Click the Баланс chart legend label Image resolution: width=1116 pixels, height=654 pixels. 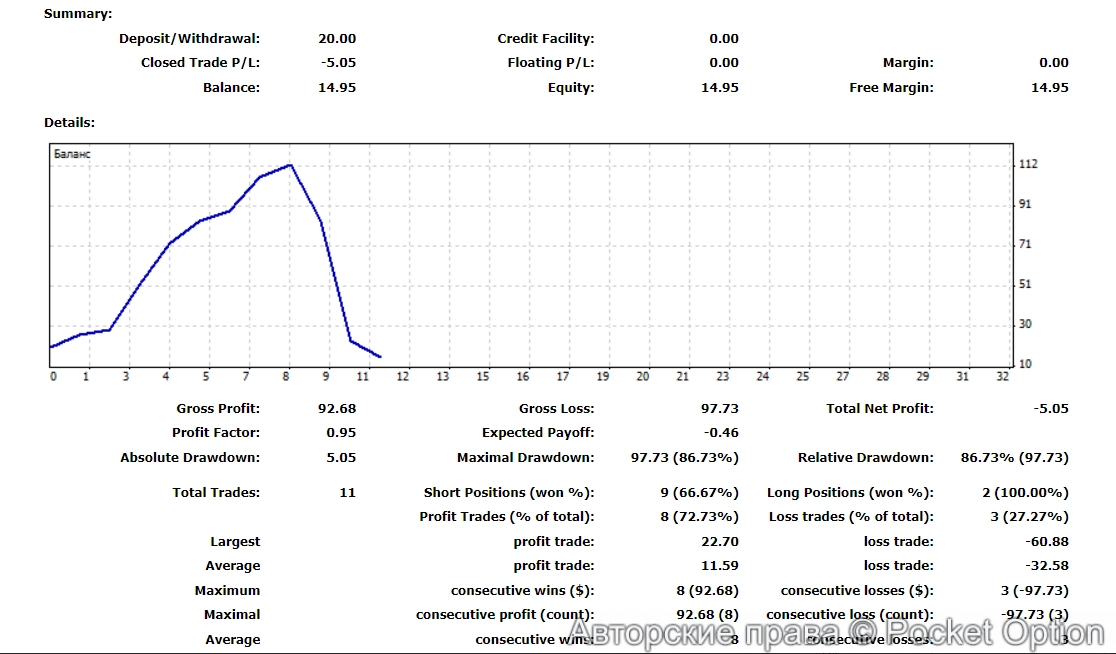click(72, 154)
